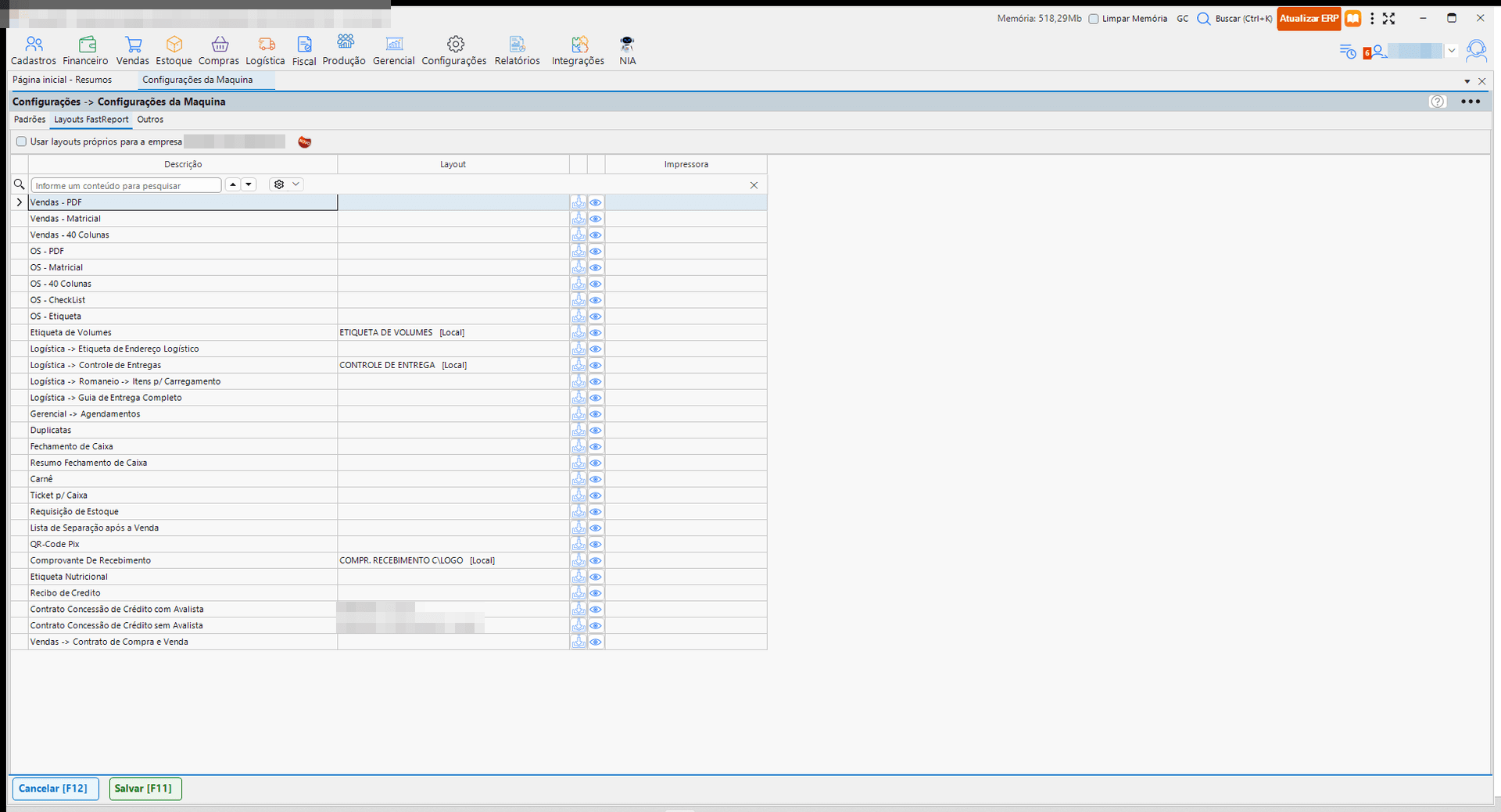This screenshot has width=1501, height=812.
Task: Click the red icon beside empresa layouts option
Action: 305,141
